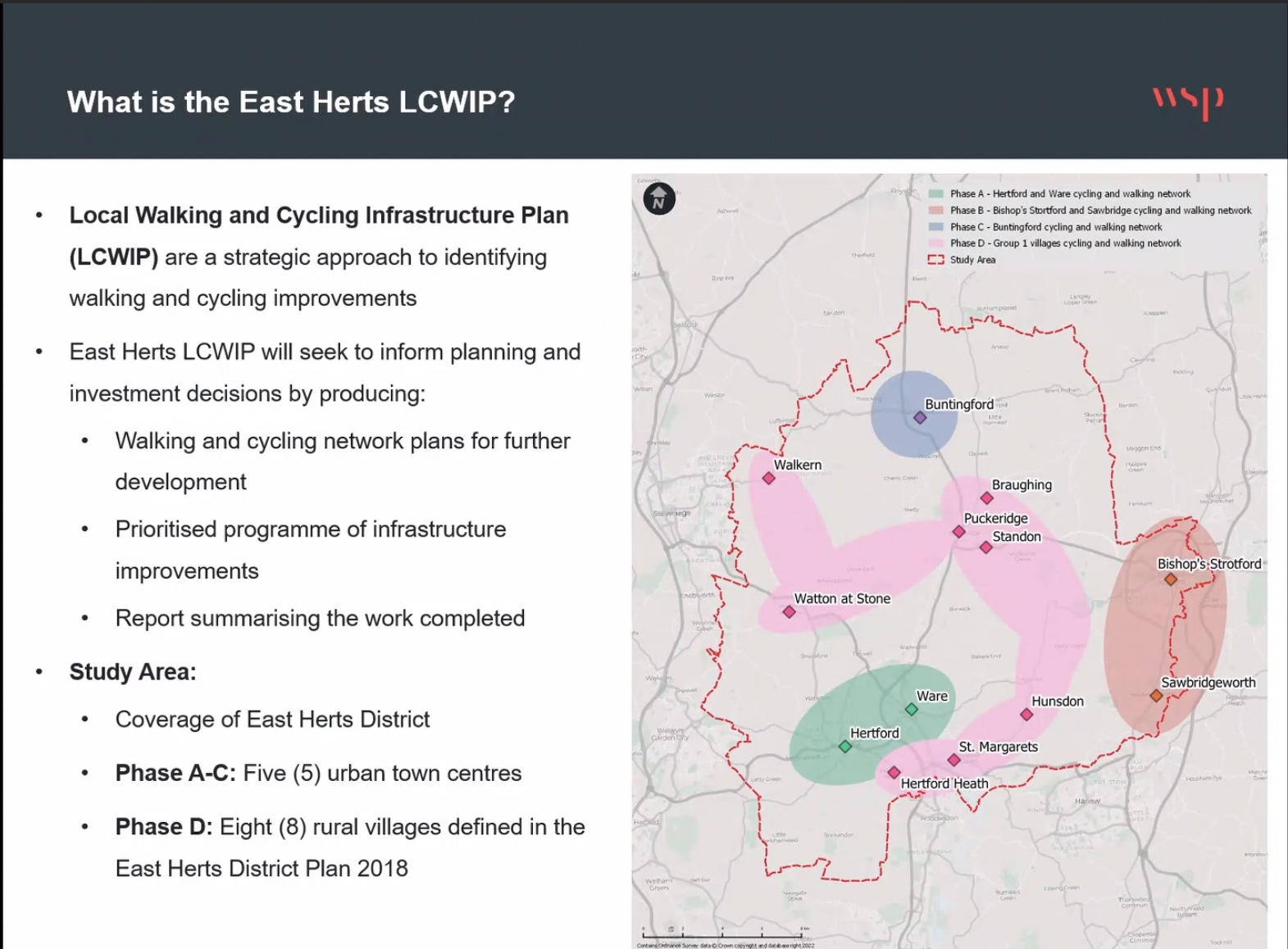
Task: Select the Walkern diamond marker on map
Action: pyautogui.click(x=768, y=478)
